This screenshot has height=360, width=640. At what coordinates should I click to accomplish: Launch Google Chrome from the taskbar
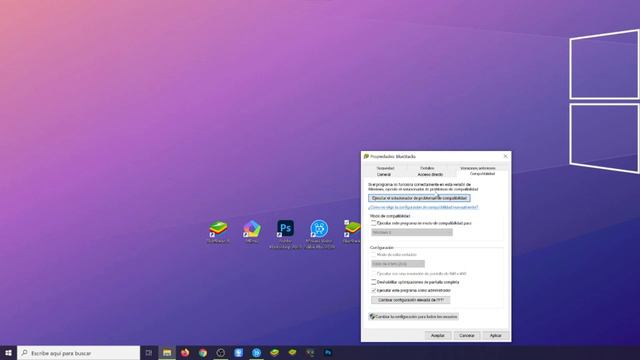(203, 353)
